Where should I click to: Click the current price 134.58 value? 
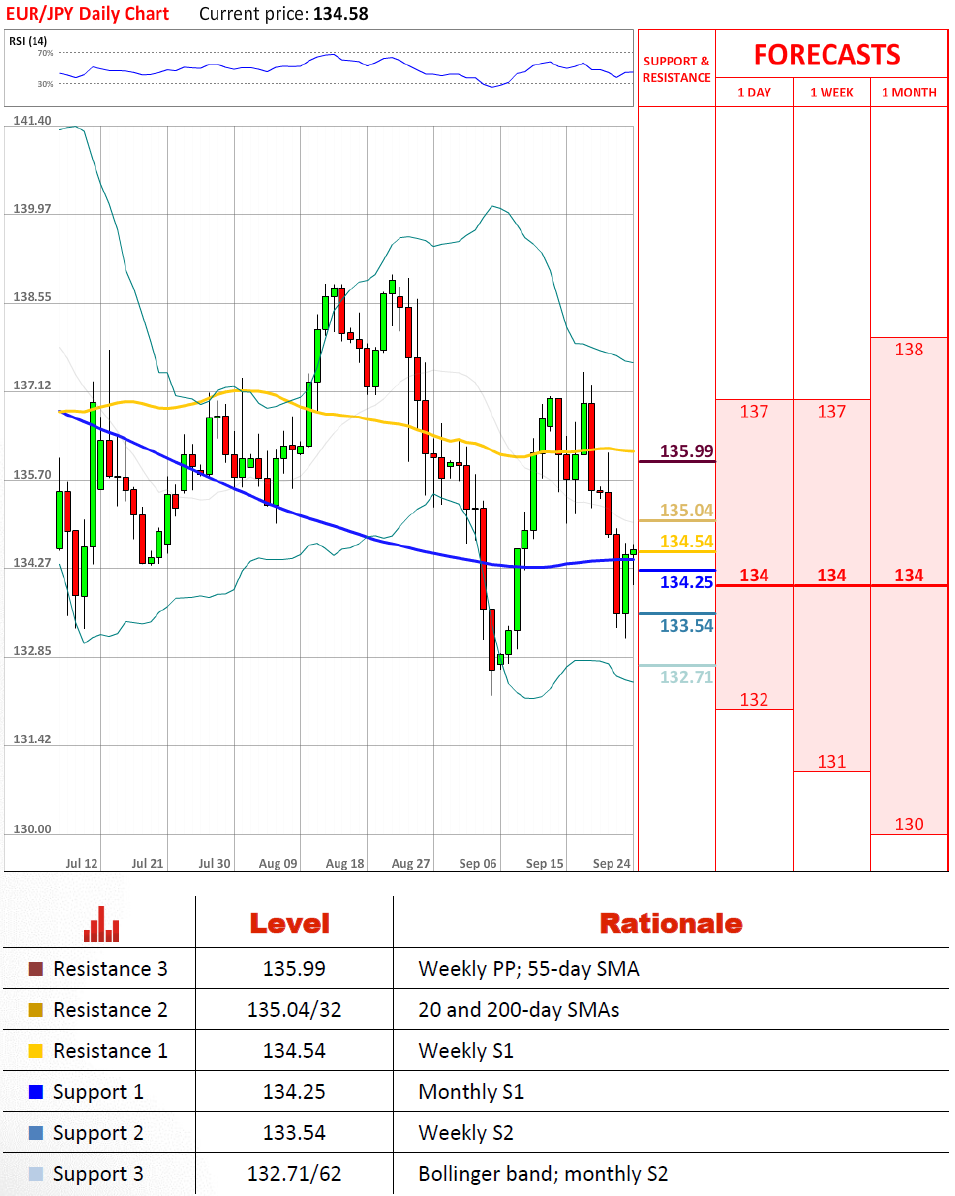coord(340,14)
